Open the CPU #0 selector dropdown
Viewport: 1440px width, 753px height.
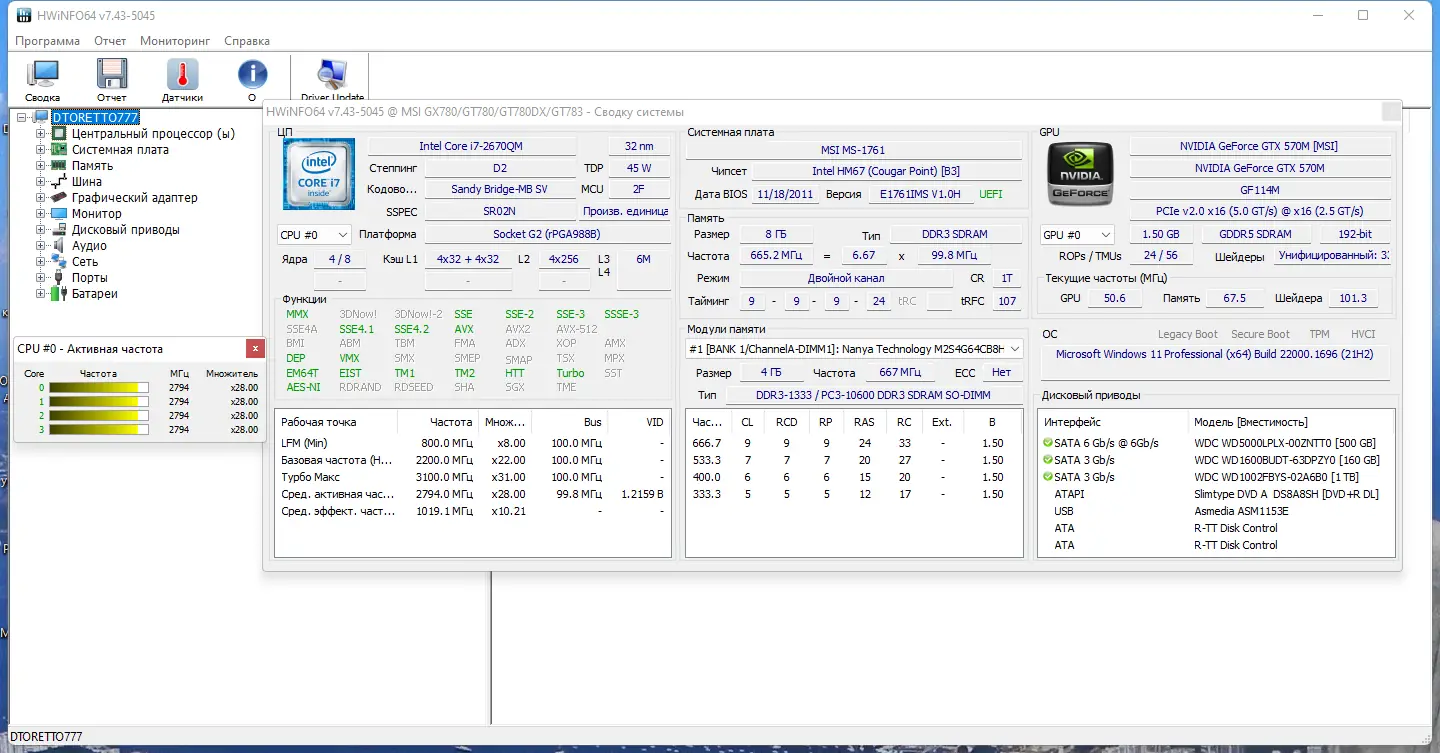(x=314, y=235)
